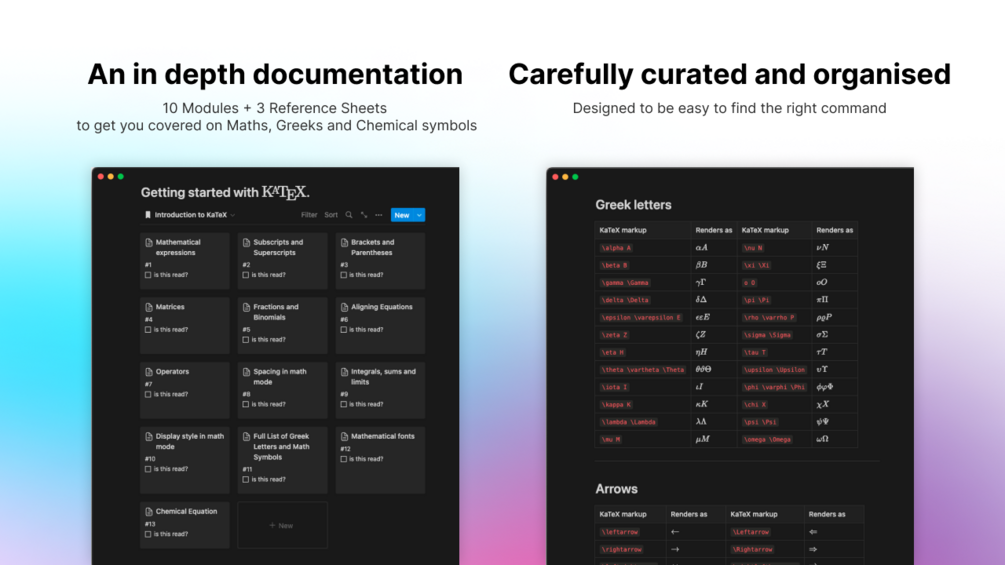Viewport: 1005px width, 565px height.
Task: Click the page icon of Mathematical expressions card
Action: pos(149,243)
